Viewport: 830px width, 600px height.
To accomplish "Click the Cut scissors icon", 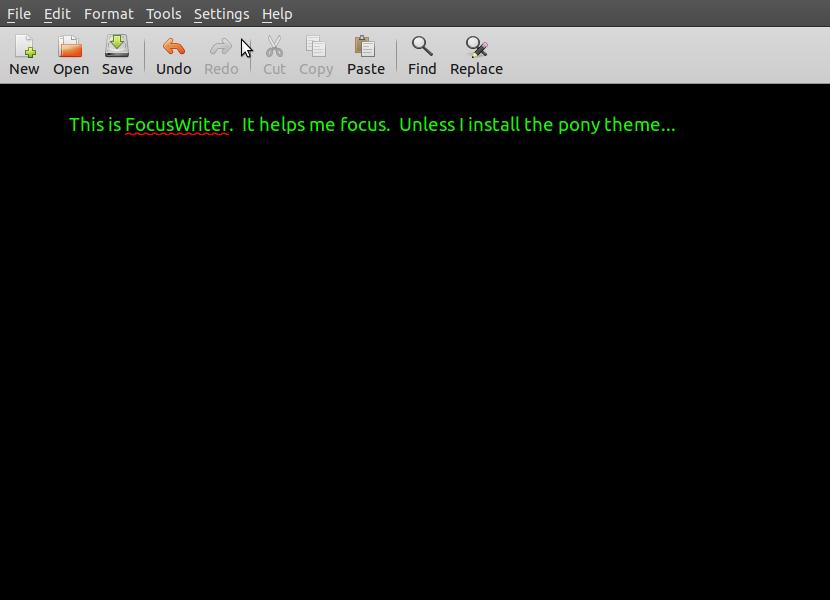I will coord(274,47).
